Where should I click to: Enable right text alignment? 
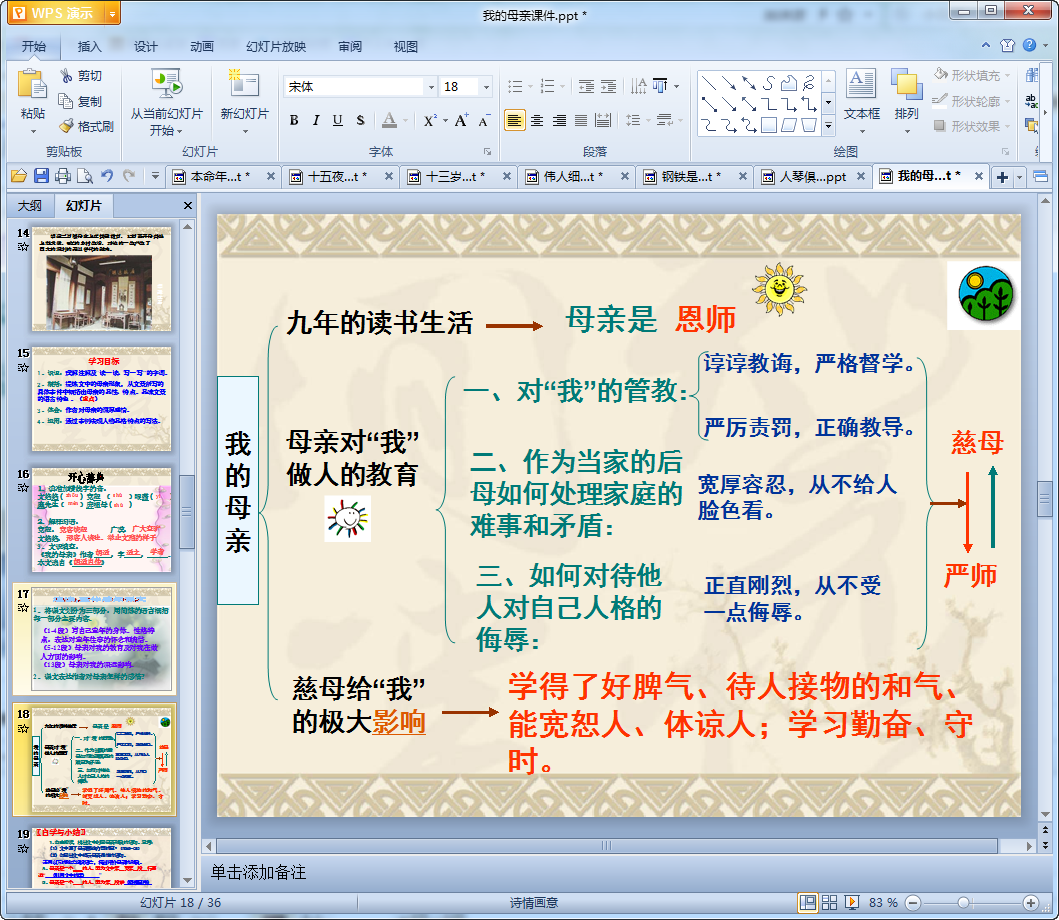click(x=559, y=121)
